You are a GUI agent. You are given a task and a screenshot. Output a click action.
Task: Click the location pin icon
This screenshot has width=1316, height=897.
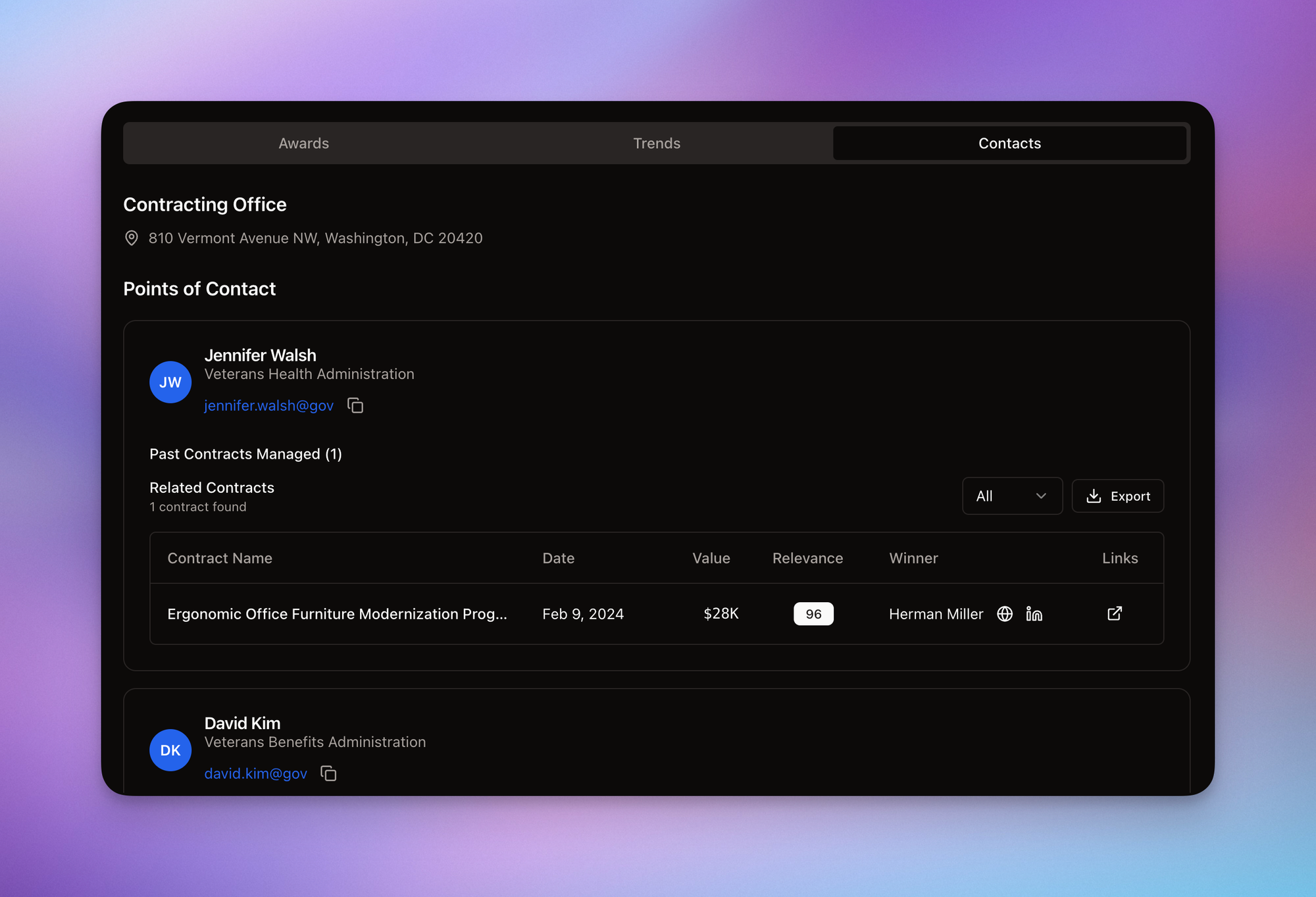132,238
